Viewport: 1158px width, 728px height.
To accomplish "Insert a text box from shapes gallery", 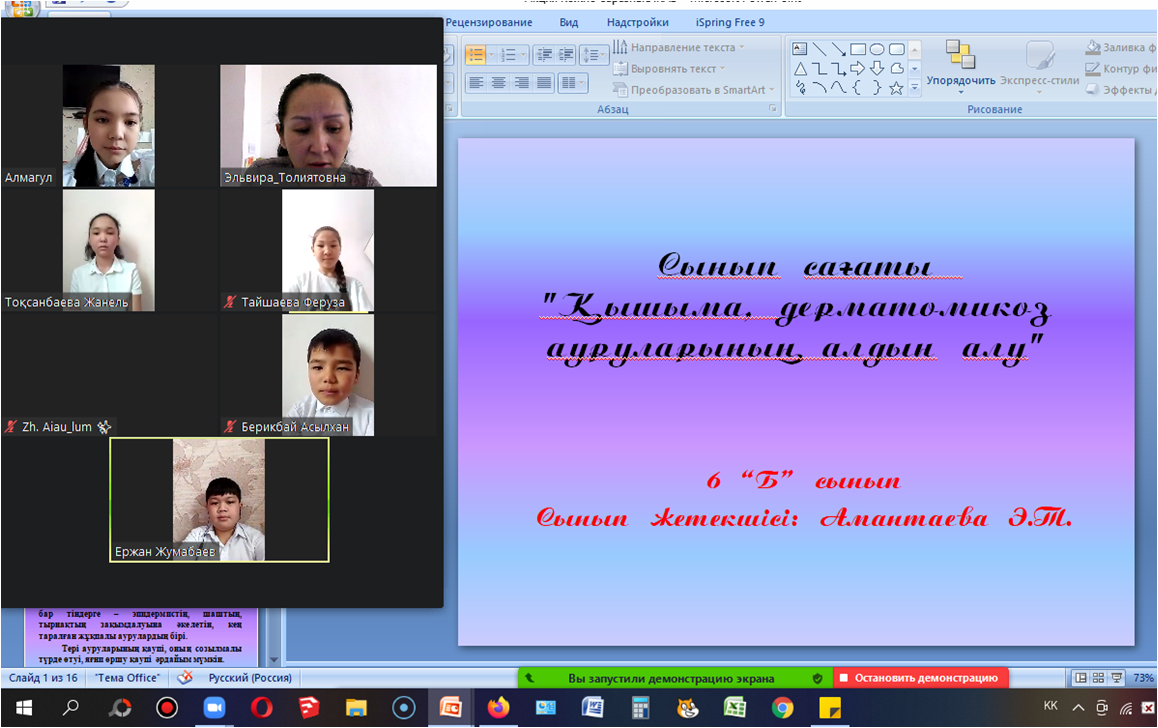I will point(800,48).
